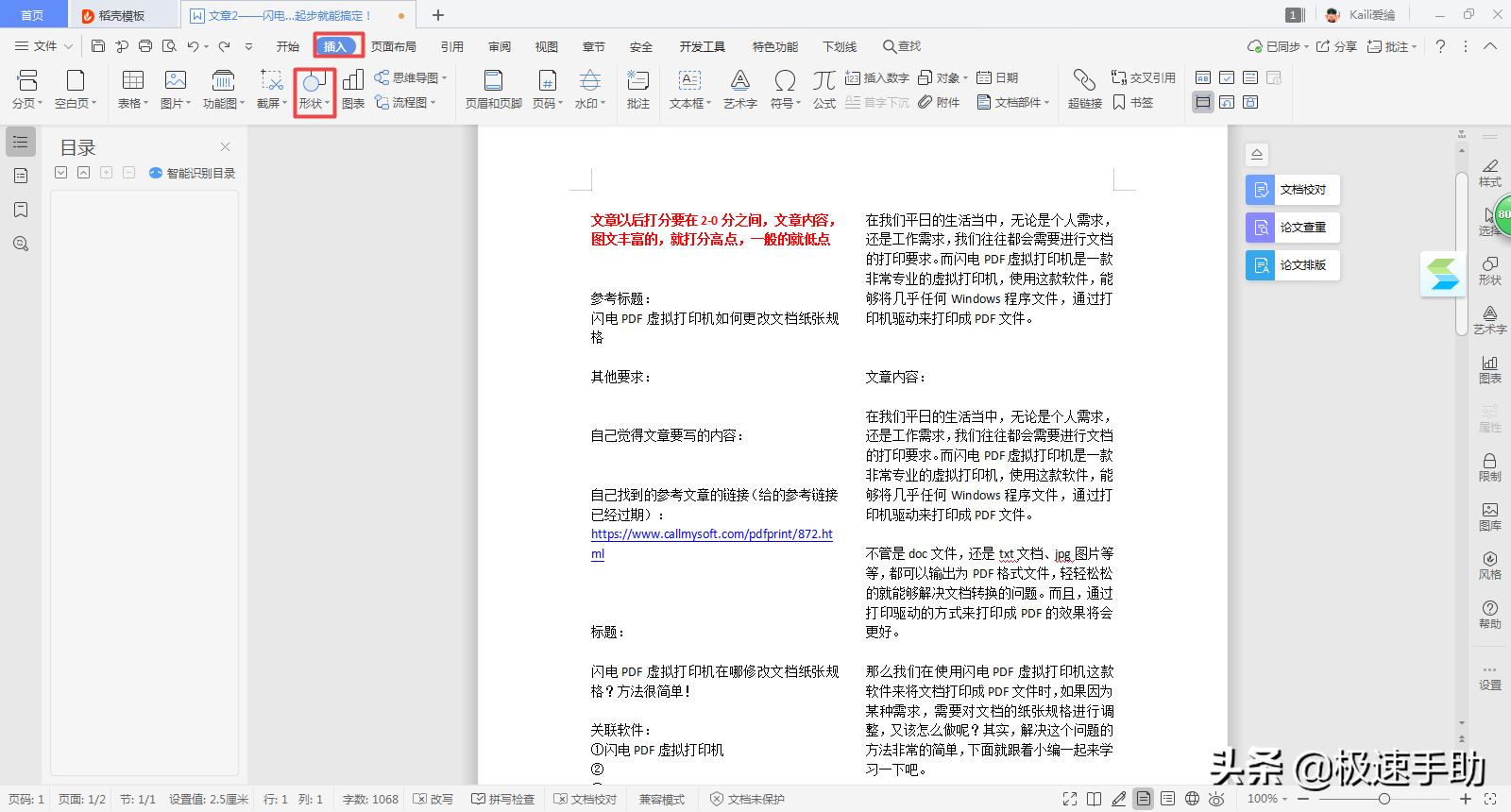Insert checkbox content control in ribbon
This screenshot has width=1511, height=812.
[1227, 77]
